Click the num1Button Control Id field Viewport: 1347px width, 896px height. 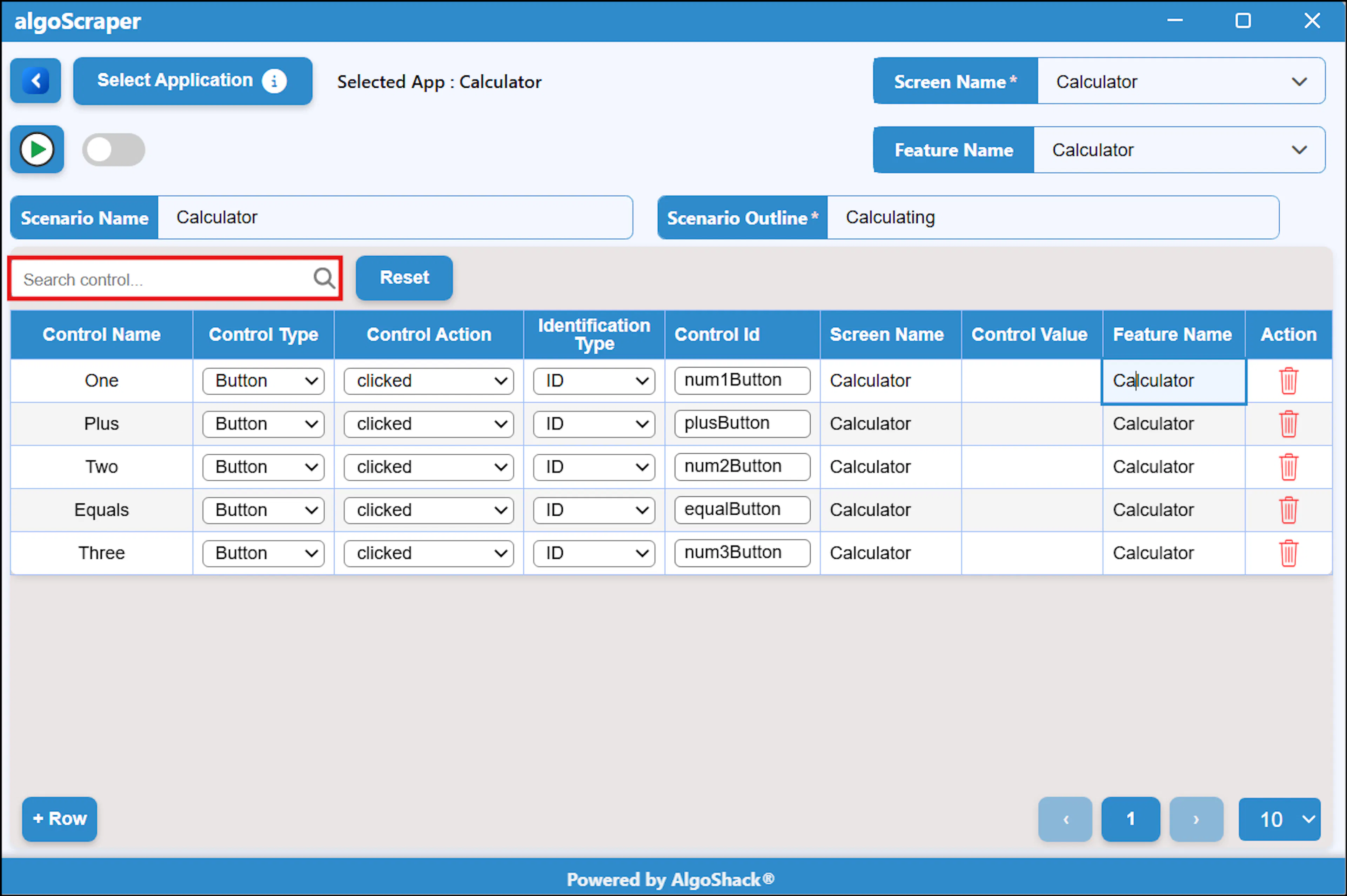(742, 381)
